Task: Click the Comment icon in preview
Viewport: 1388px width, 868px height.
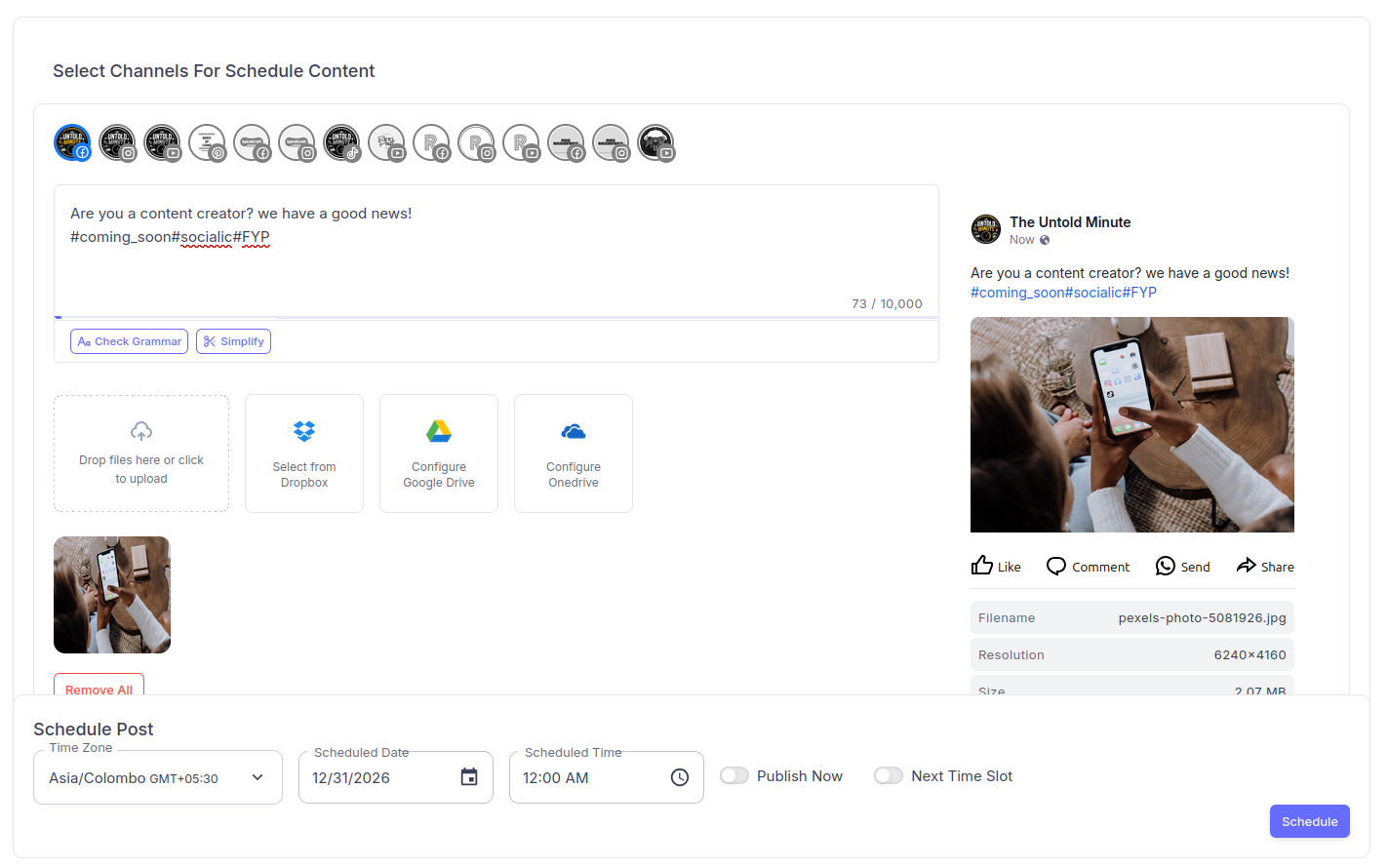Action: (x=1056, y=567)
